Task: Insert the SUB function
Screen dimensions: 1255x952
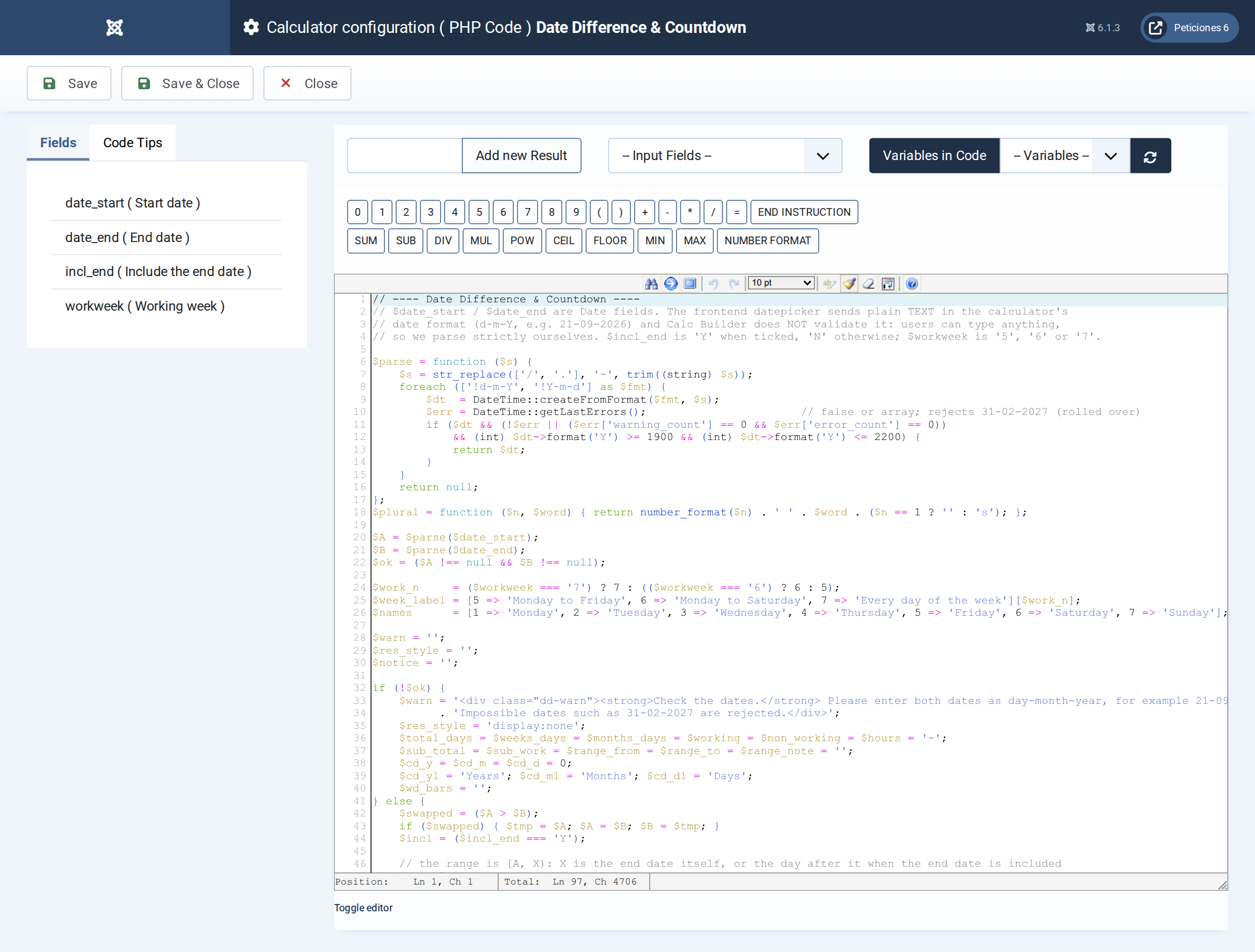Action: click(406, 240)
